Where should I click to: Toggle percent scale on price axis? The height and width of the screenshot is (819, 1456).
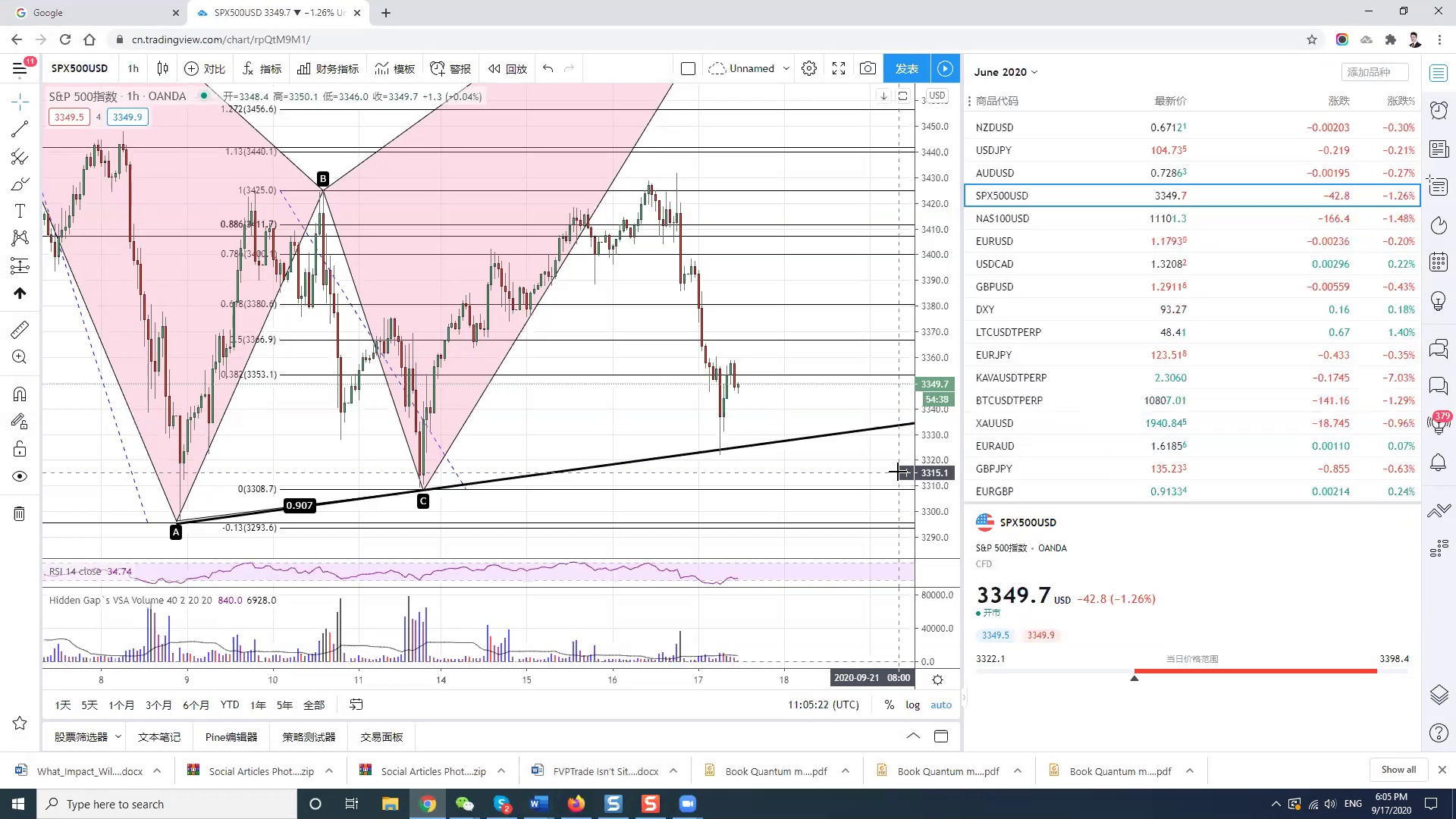coord(889,704)
